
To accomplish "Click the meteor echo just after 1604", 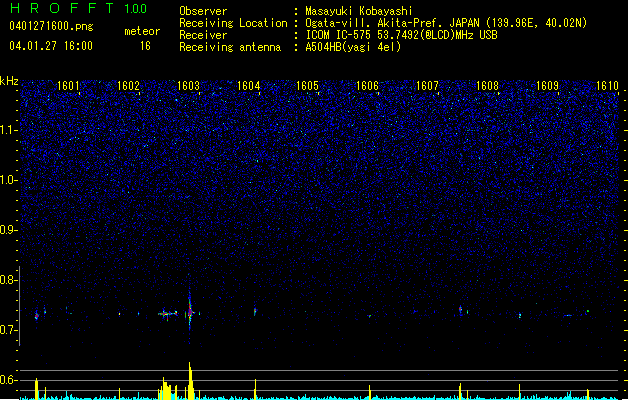I will point(255,311).
